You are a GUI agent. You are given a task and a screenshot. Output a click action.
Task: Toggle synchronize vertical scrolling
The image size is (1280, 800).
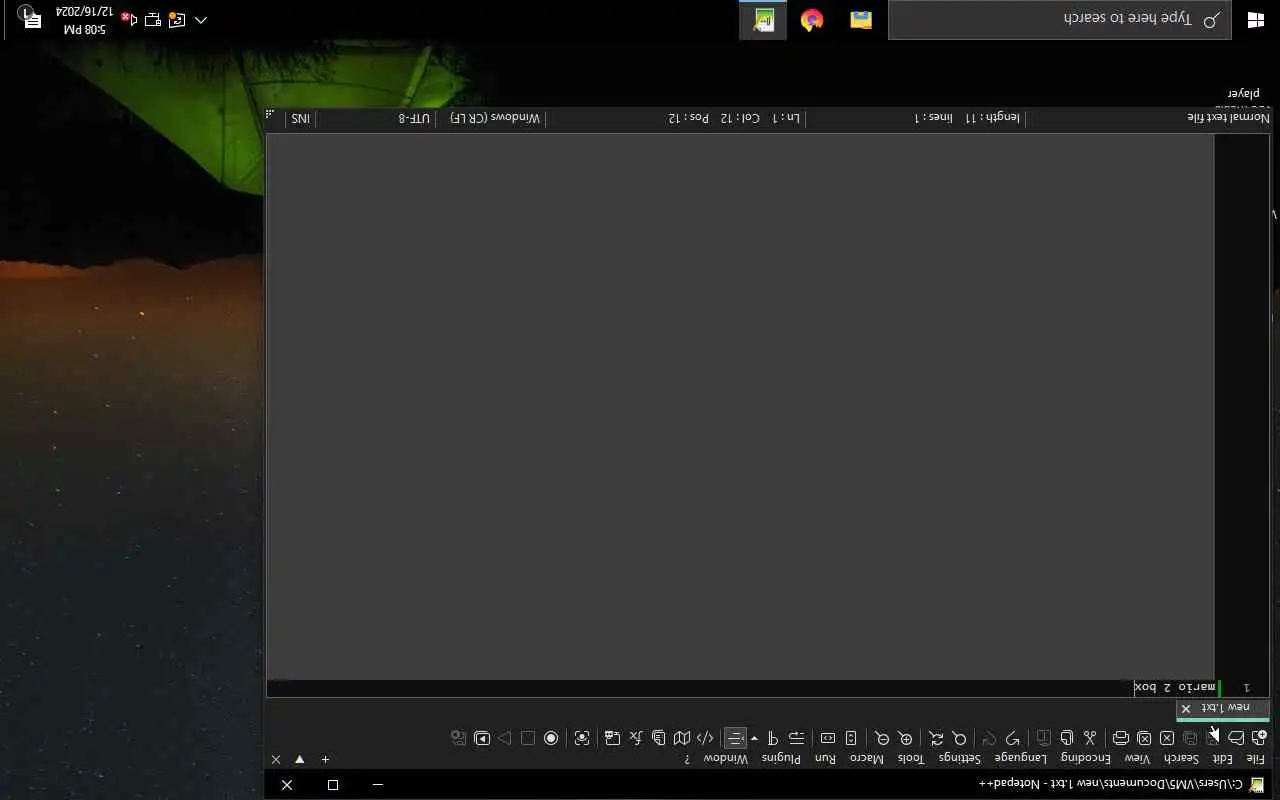coord(851,738)
